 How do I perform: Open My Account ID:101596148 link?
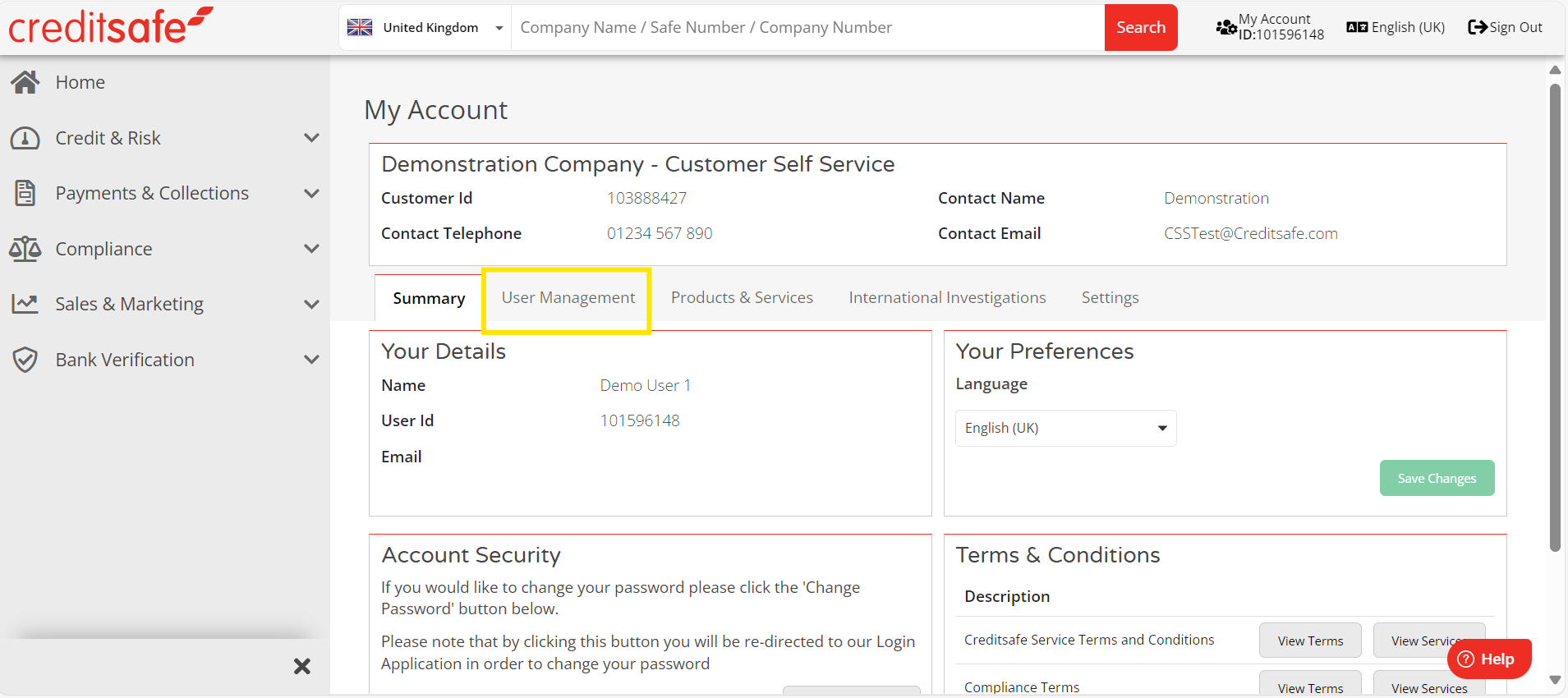point(1270,27)
